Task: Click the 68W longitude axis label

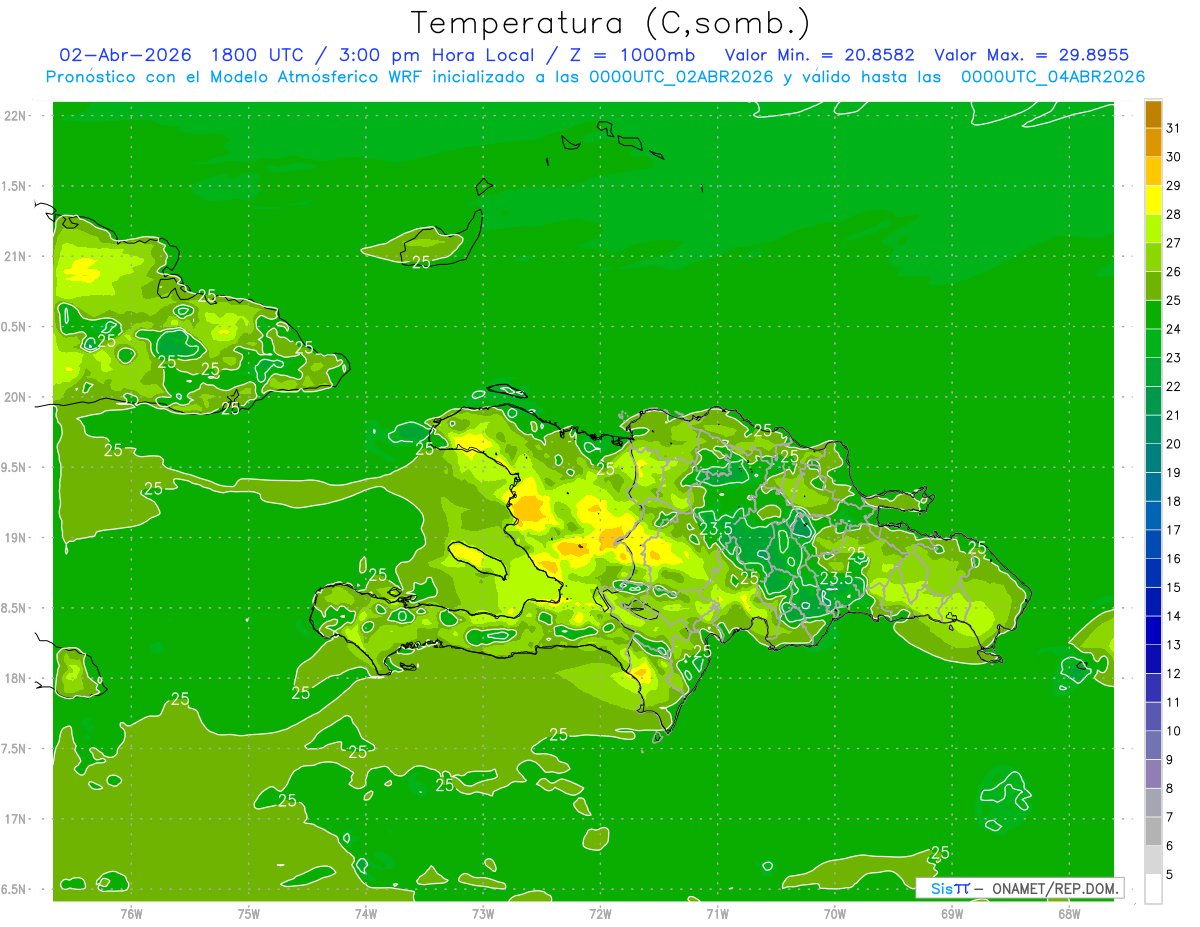Action: click(1068, 913)
